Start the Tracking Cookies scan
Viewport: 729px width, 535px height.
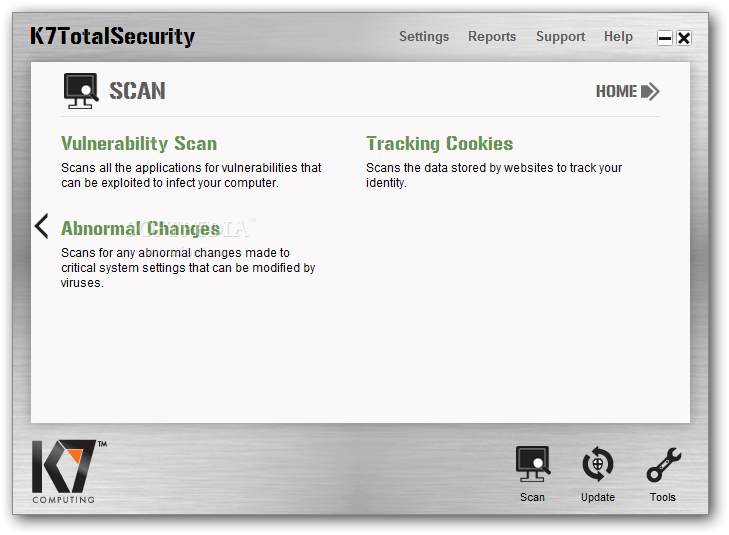click(x=439, y=144)
